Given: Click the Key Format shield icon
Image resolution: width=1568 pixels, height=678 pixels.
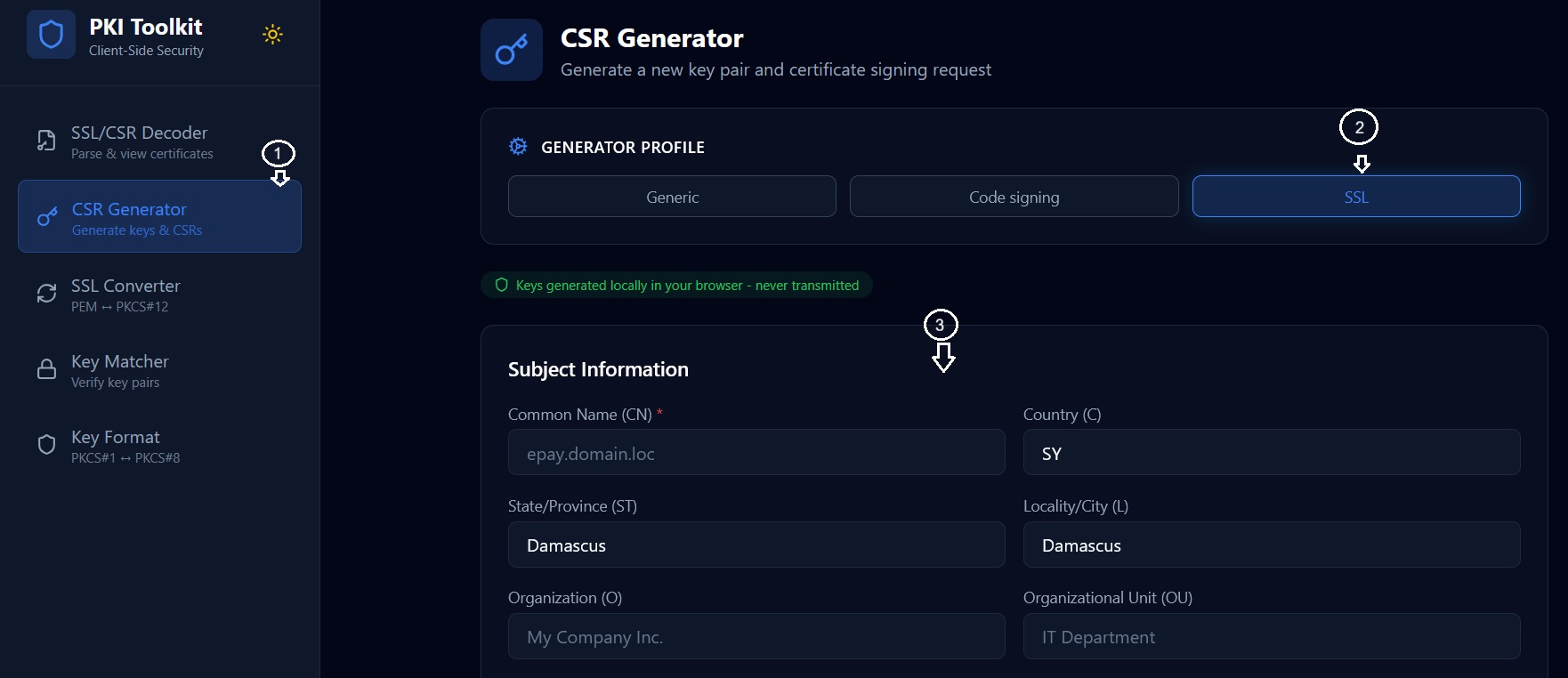Looking at the screenshot, I should click(46, 445).
